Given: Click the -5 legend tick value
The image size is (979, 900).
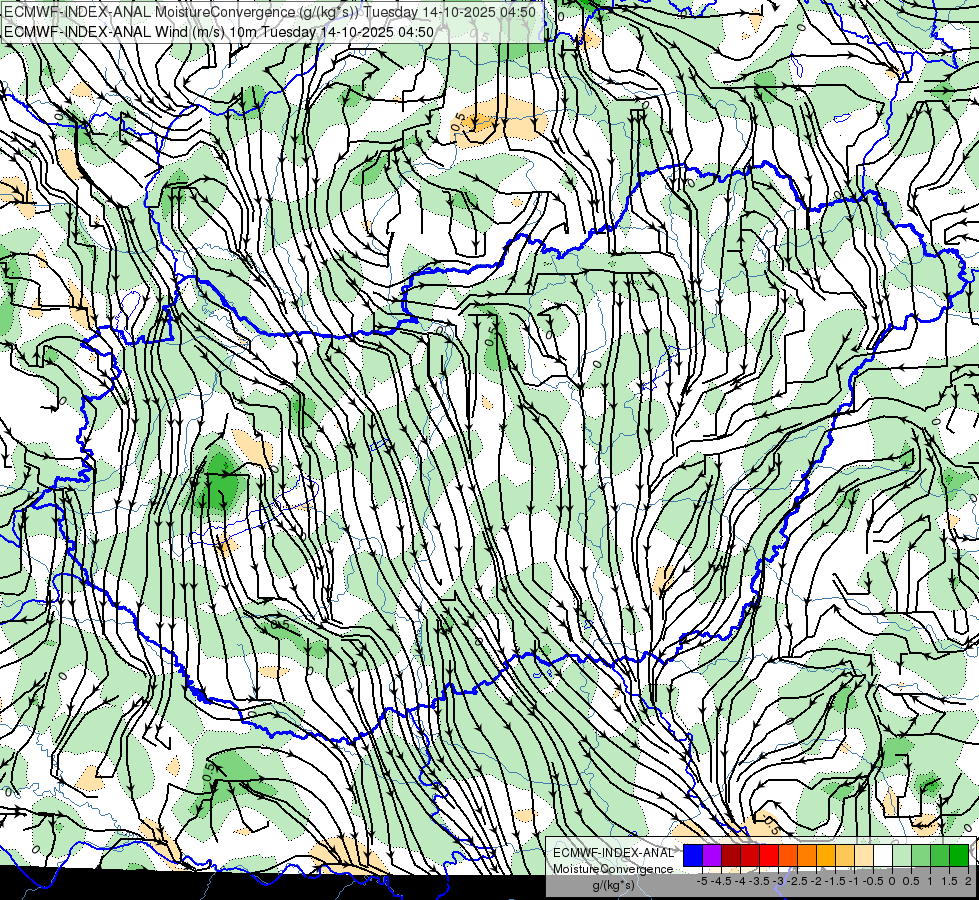Looking at the screenshot, I should click(x=702, y=881).
